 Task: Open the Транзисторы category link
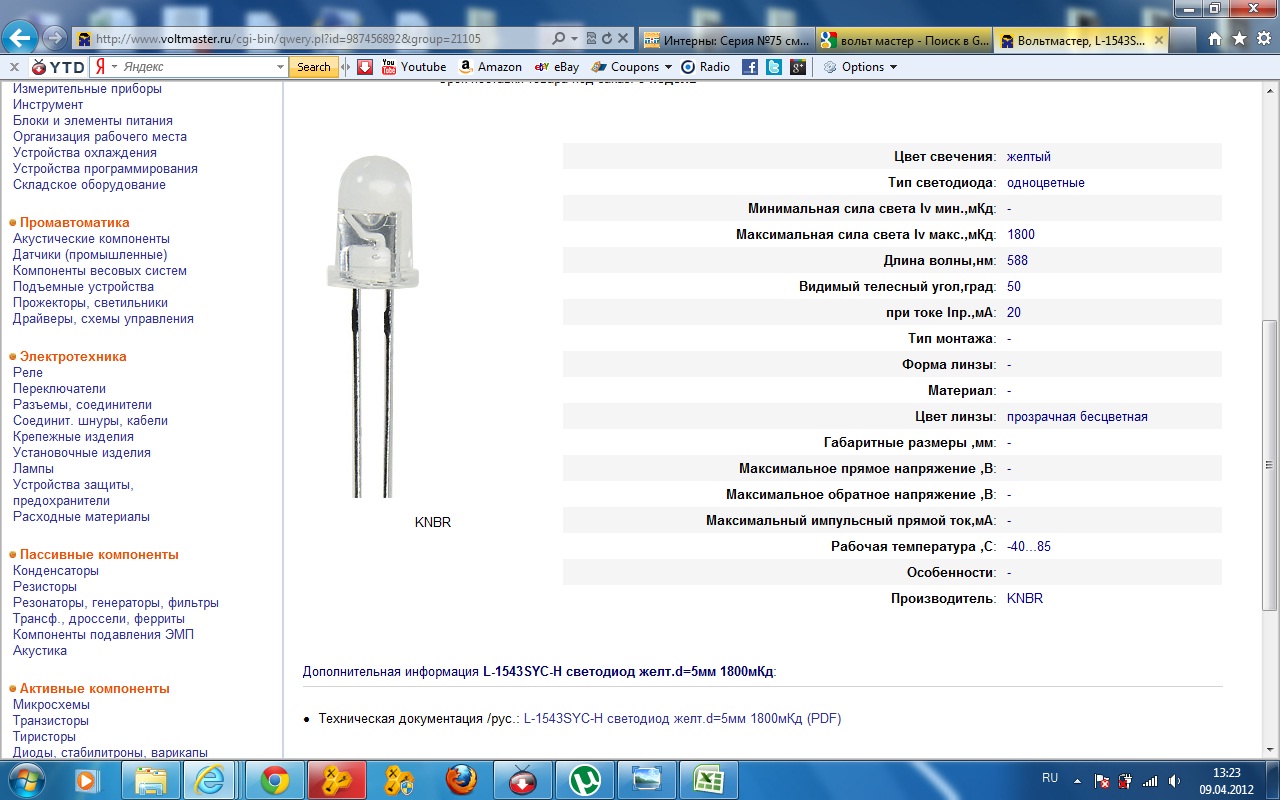coord(51,720)
